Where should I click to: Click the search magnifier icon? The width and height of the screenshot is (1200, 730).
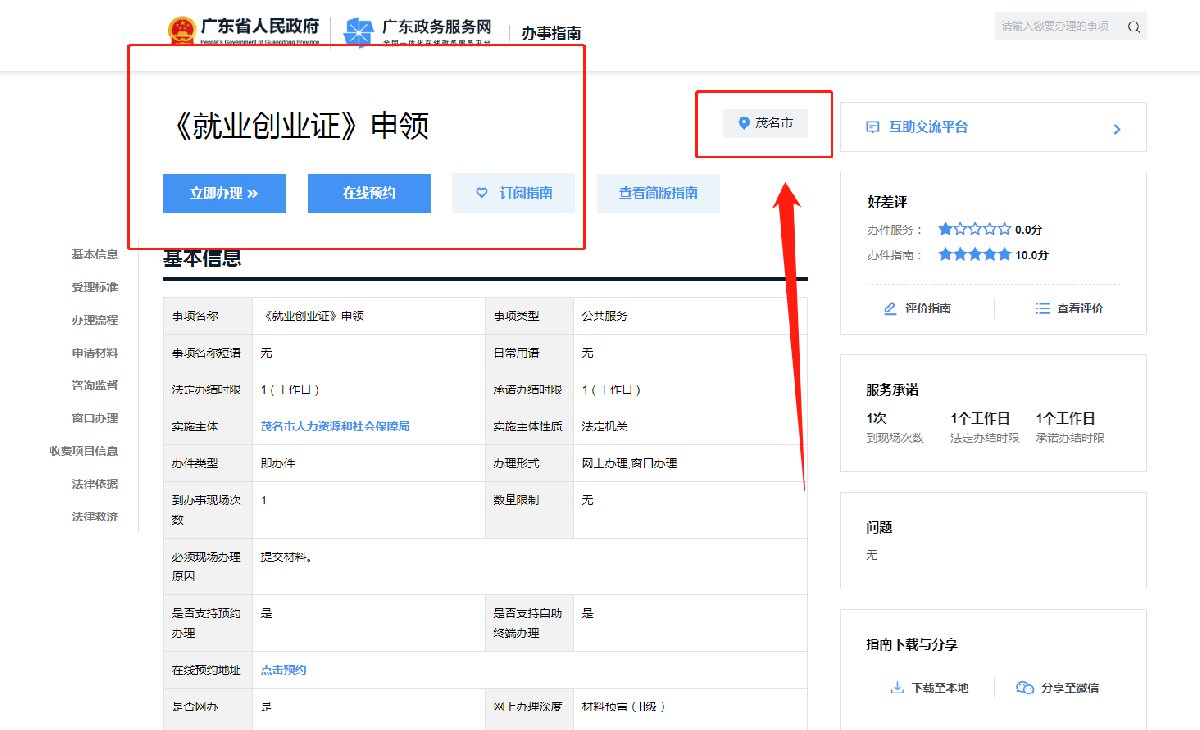(1133, 27)
